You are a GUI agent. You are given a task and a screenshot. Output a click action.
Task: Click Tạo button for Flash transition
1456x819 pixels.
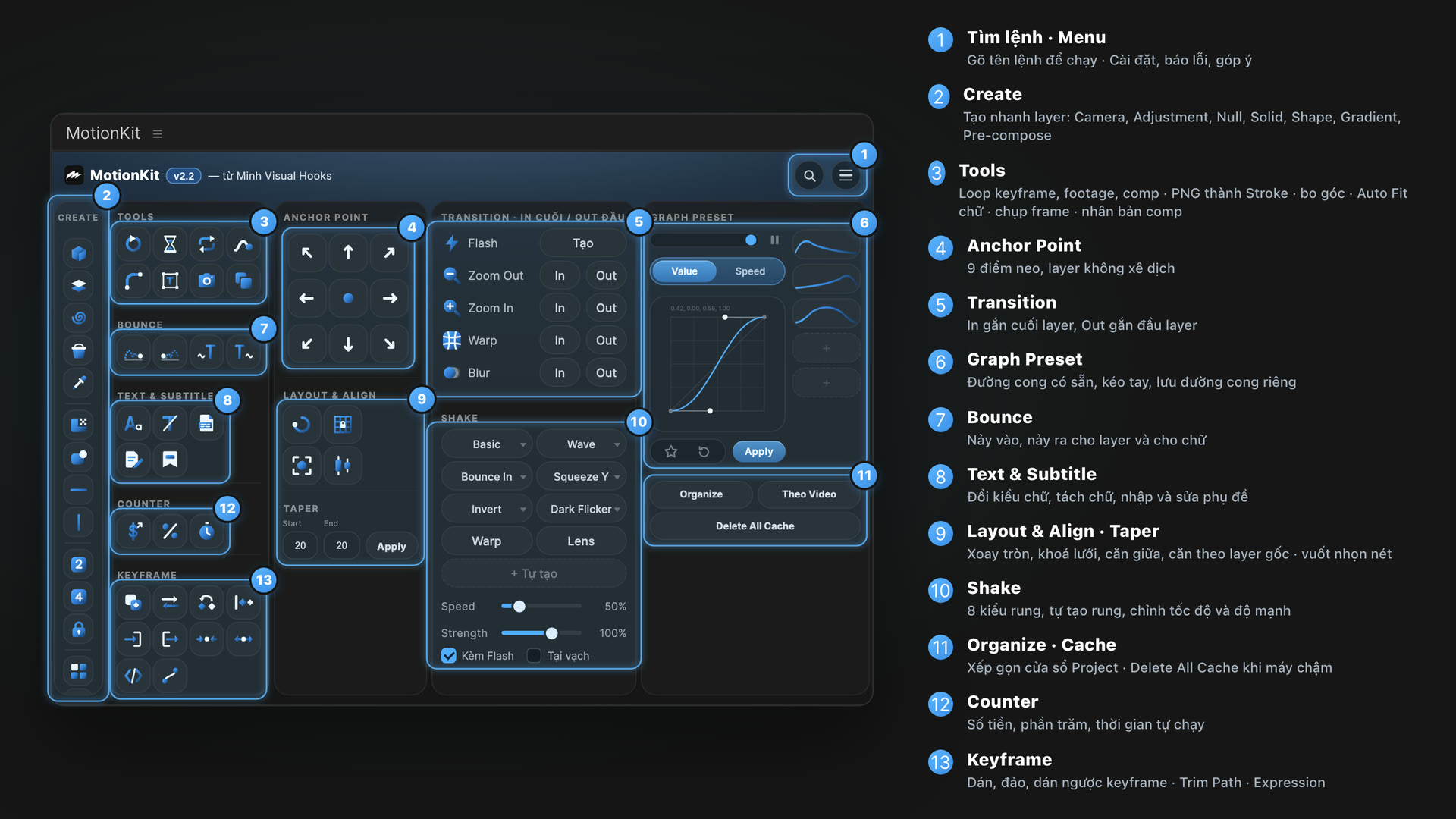[x=582, y=243]
